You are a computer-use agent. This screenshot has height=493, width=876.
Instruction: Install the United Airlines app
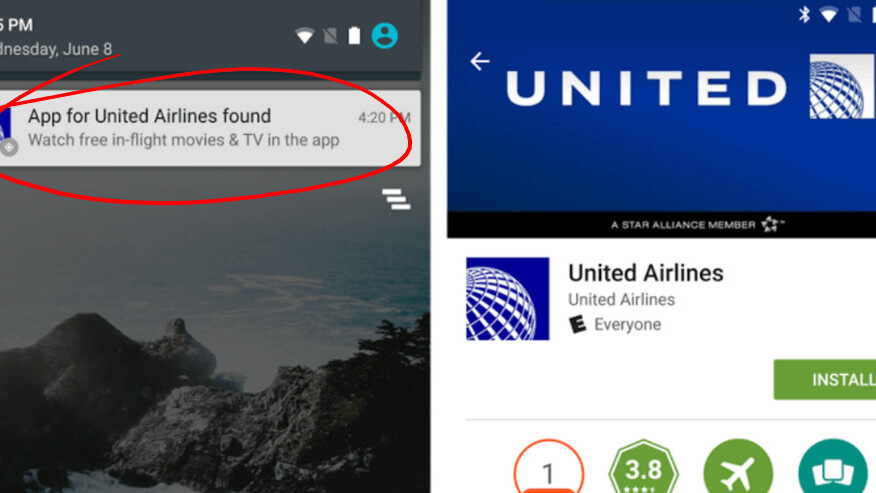[825, 380]
